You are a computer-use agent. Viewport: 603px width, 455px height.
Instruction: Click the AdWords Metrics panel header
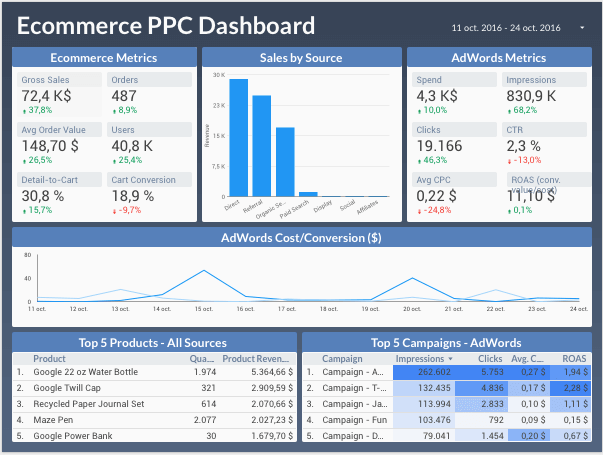point(499,57)
